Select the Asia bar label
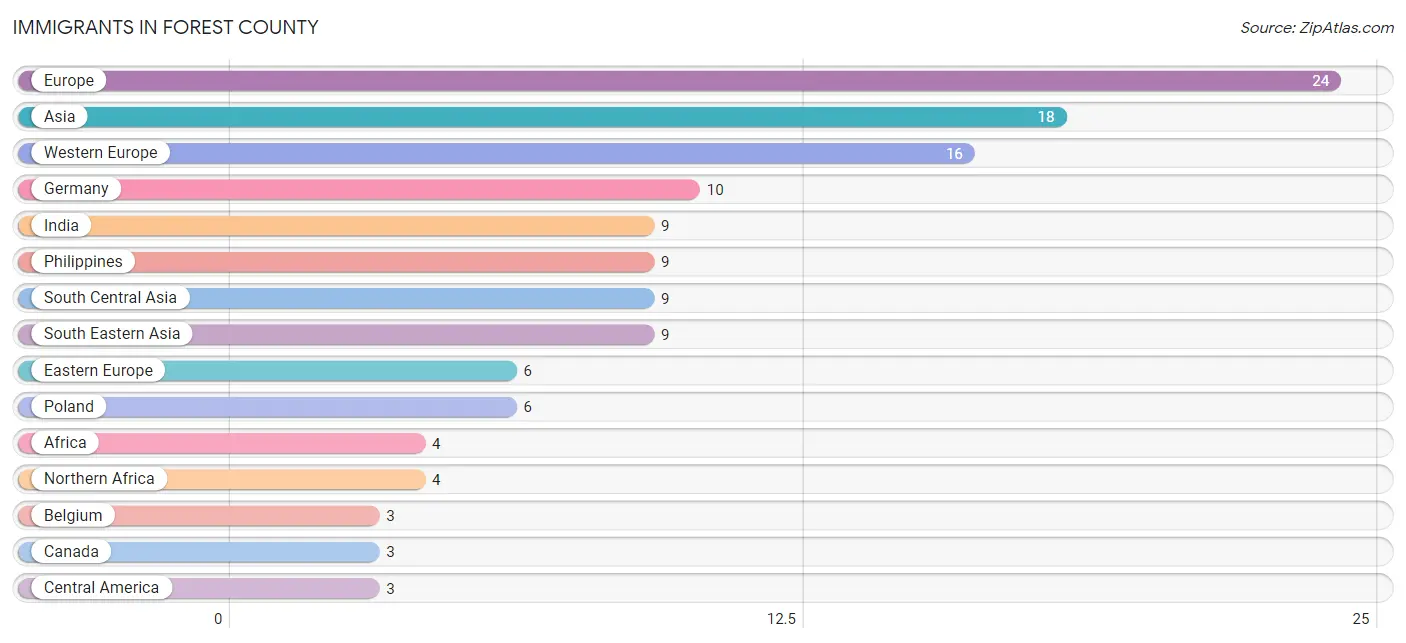The image size is (1406, 643). click(60, 117)
